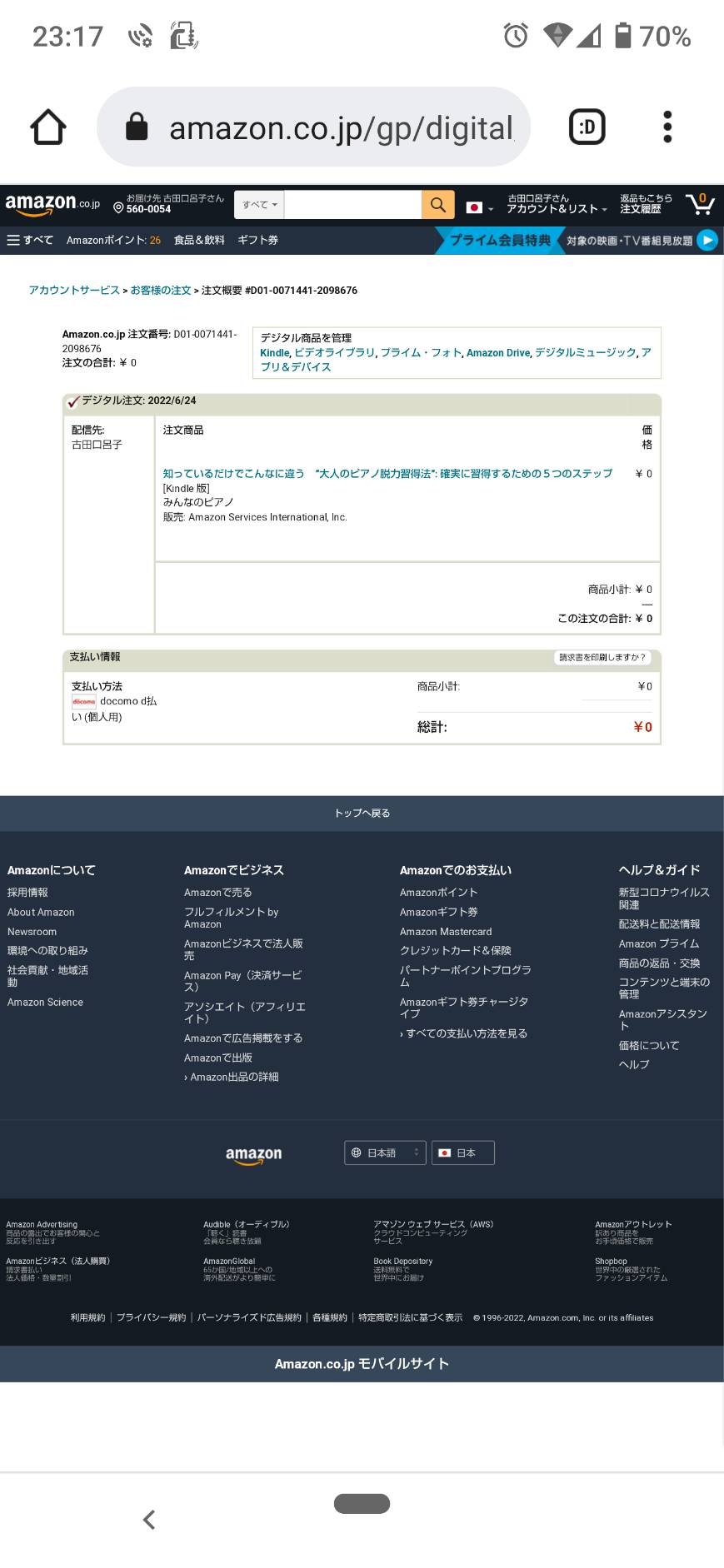Open Newsroom footer link
This screenshot has height=1568, width=724.
(32, 932)
